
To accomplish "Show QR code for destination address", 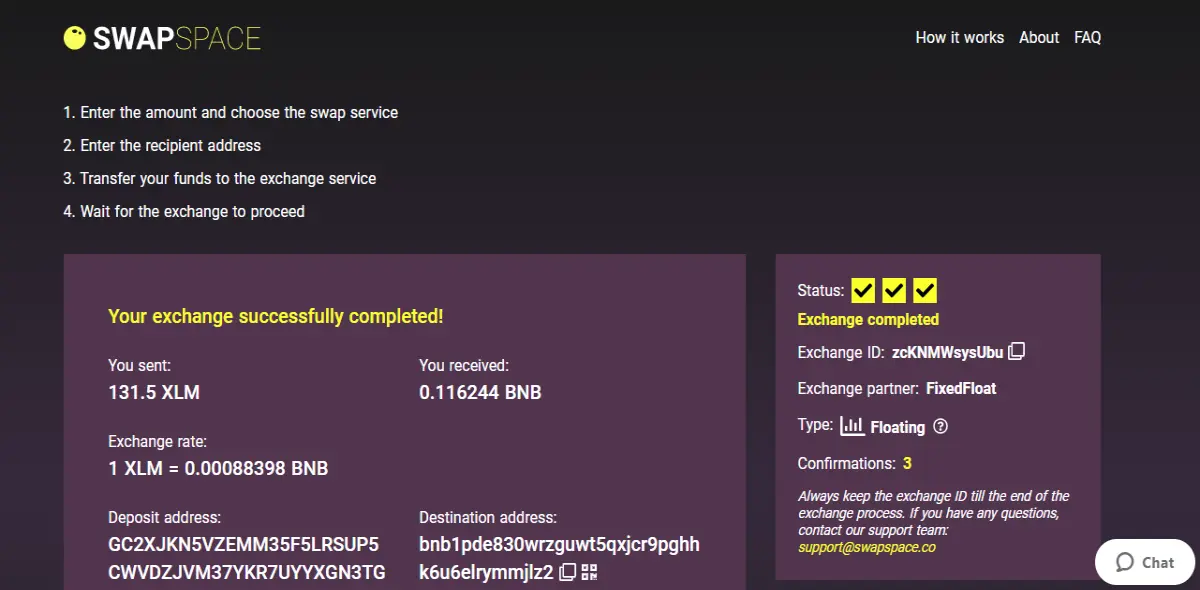I will (x=589, y=572).
